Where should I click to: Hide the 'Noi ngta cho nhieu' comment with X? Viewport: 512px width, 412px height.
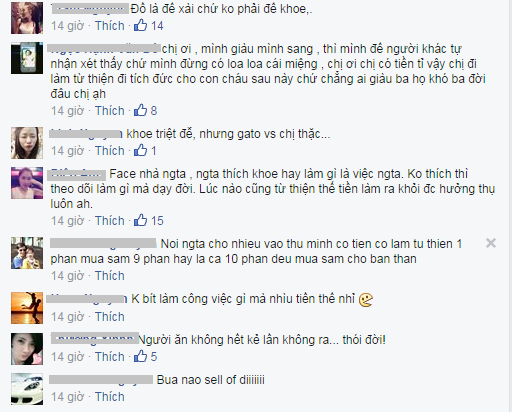point(491,243)
